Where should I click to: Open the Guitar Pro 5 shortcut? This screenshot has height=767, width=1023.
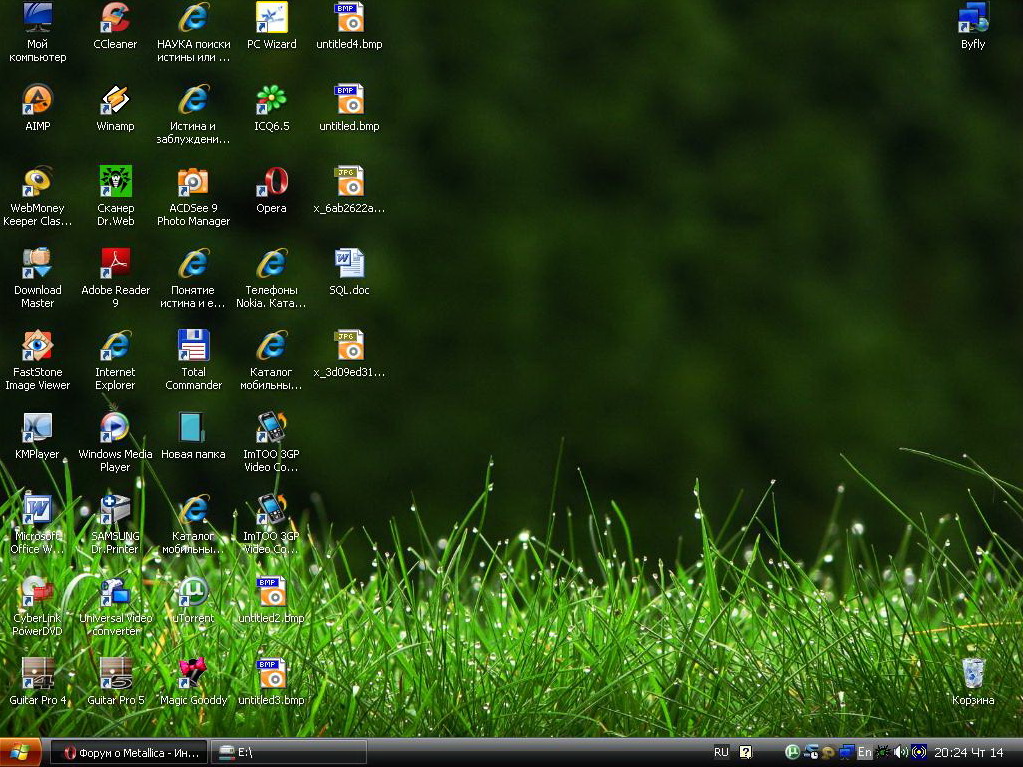(115, 674)
